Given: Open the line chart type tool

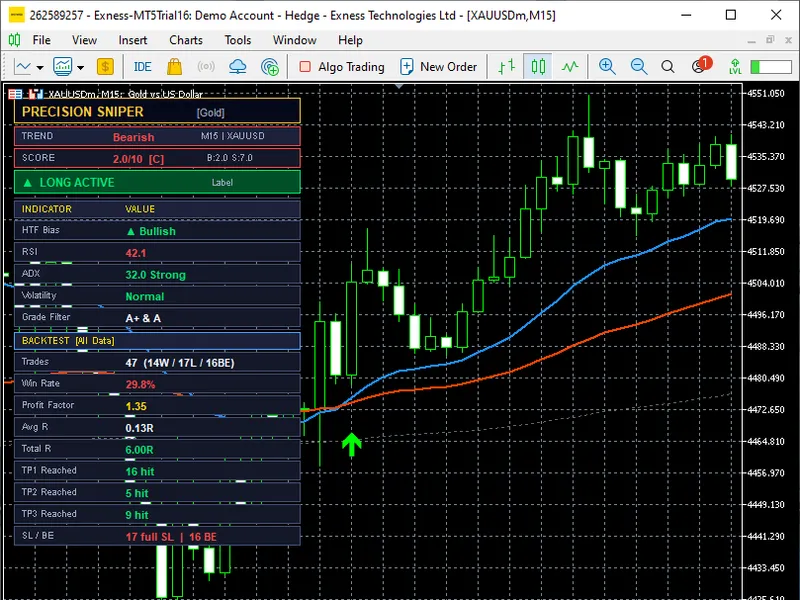Looking at the screenshot, I should [23, 67].
